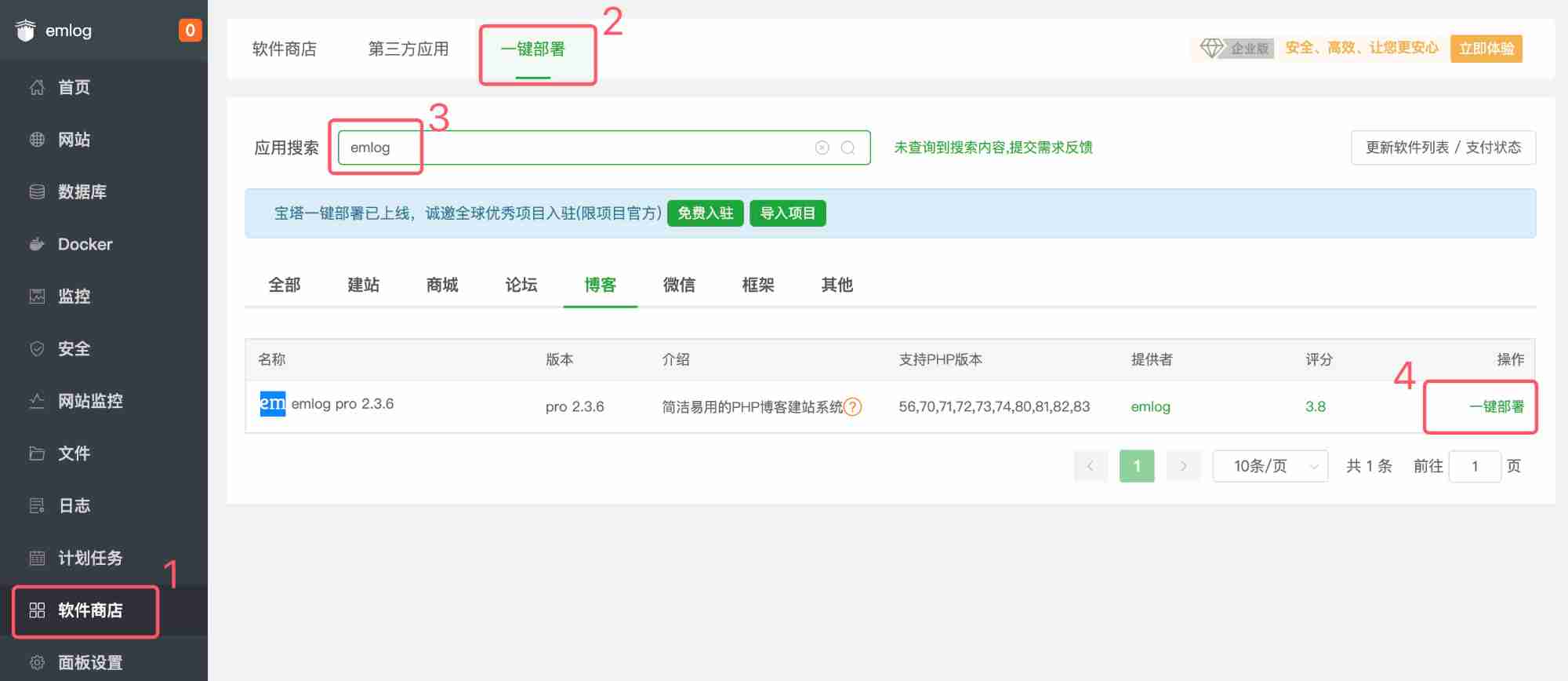
Task: Select the 论坛 category tab
Action: click(x=521, y=285)
